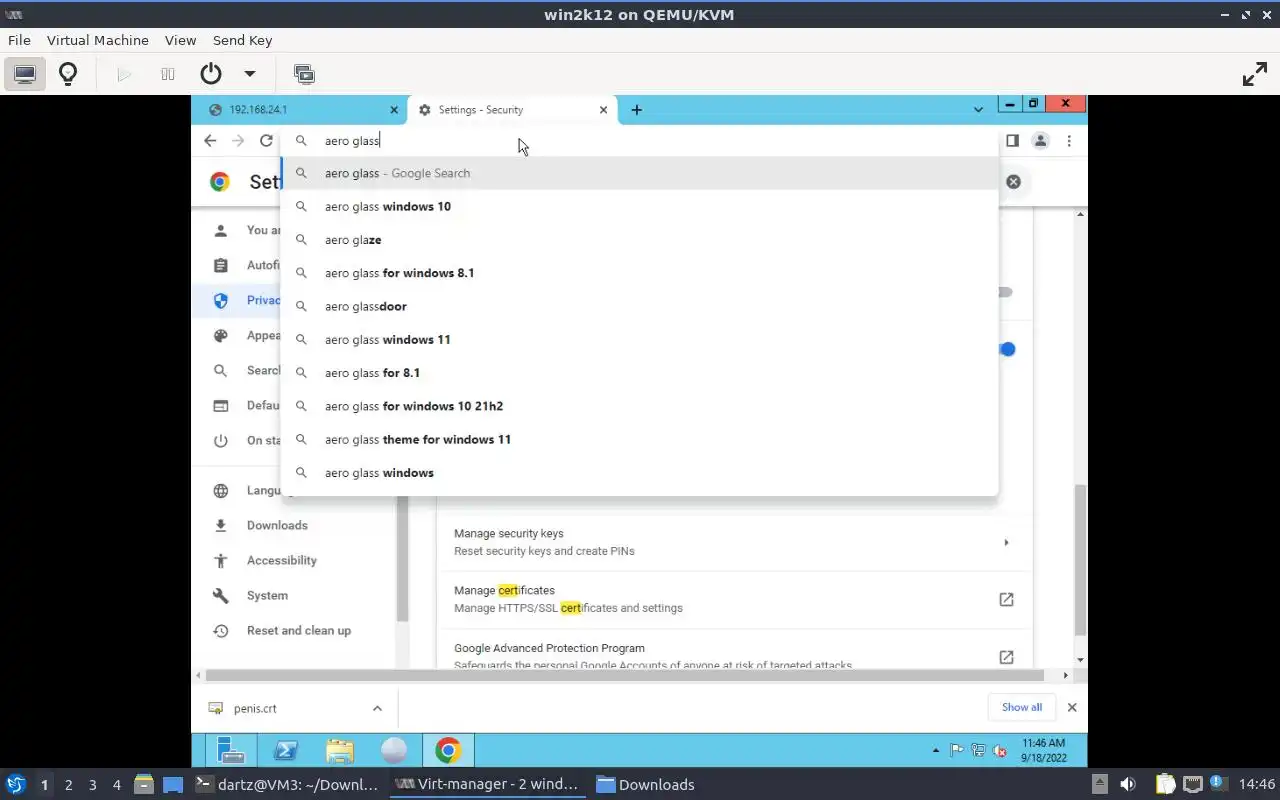Open the View menu
Image resolution: width=1280 pixels, height=800 pixels.
pyautogui.click(x=180, y=40)
